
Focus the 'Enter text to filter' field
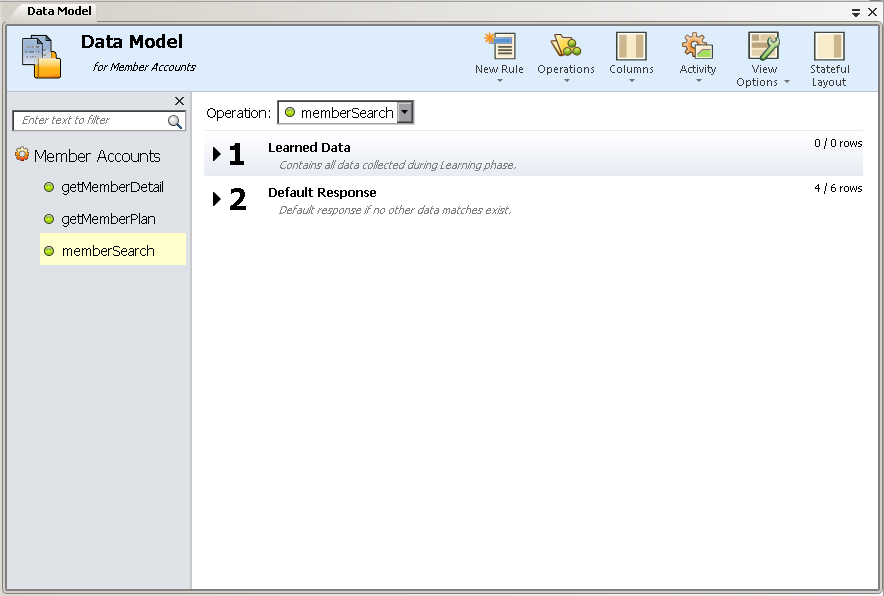click(x=90, y=121)
